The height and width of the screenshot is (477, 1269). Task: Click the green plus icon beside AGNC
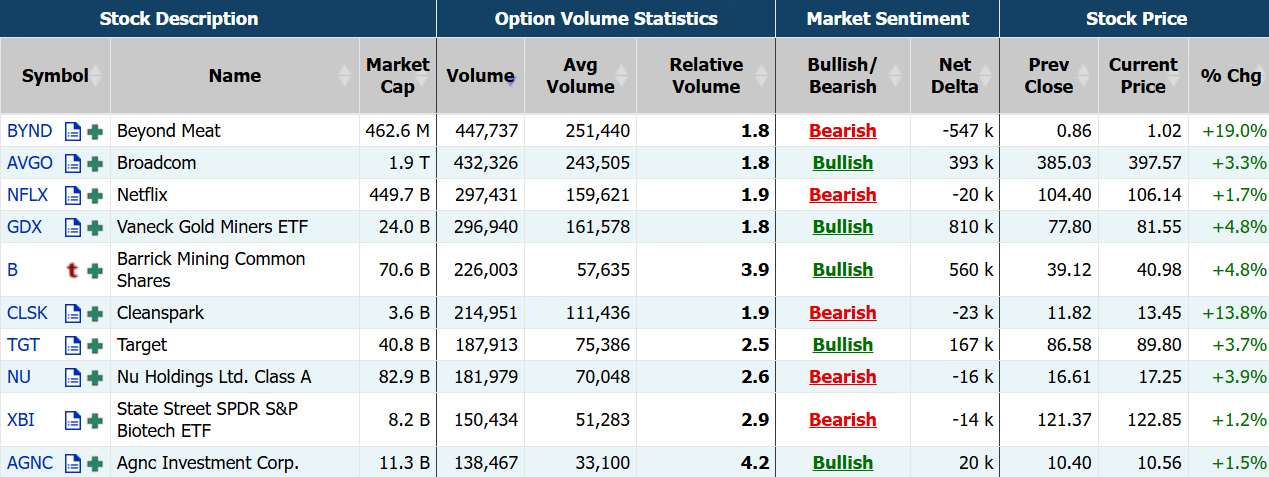point(95,463)
